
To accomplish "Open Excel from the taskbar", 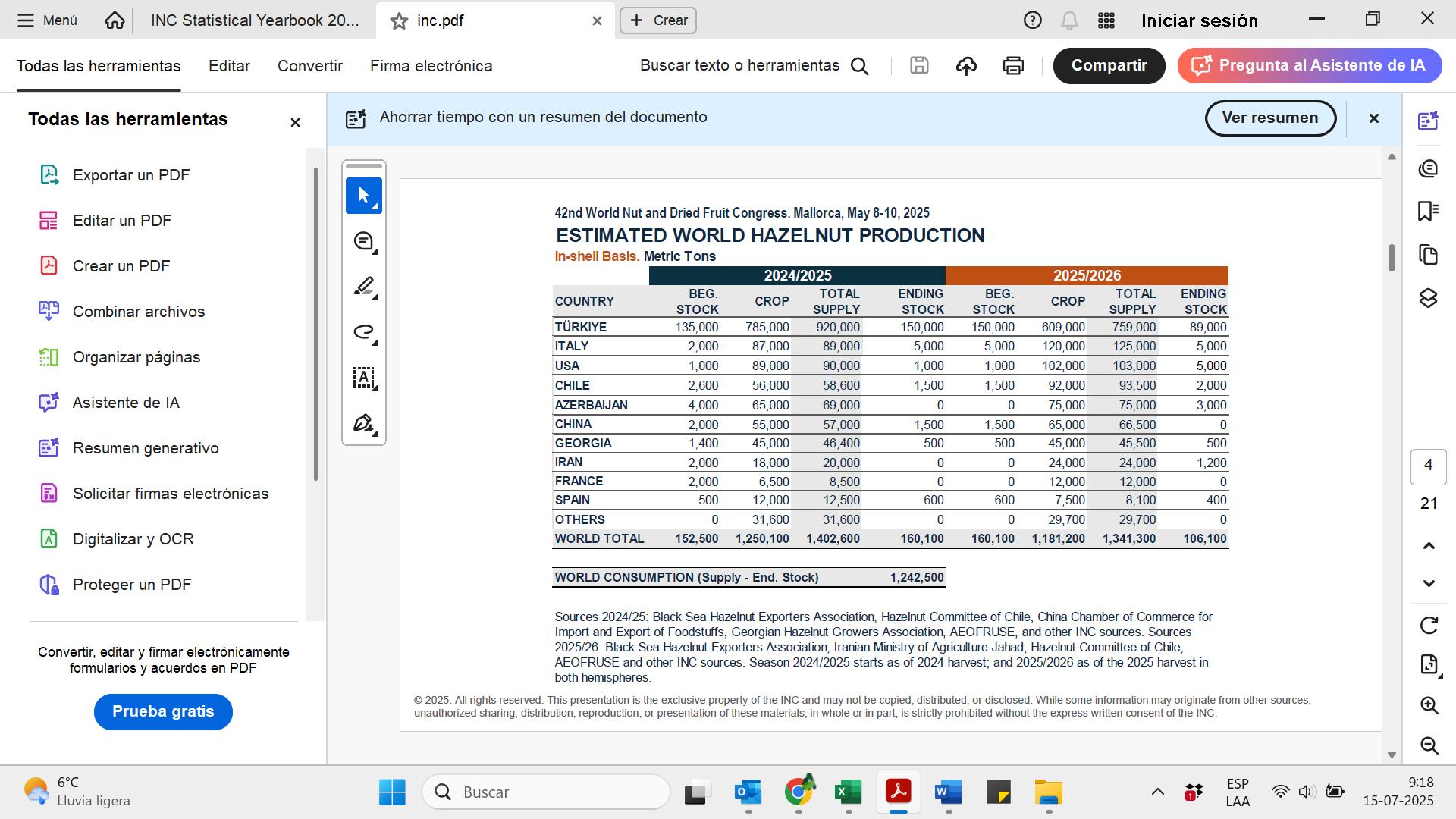I will (848, 792).
